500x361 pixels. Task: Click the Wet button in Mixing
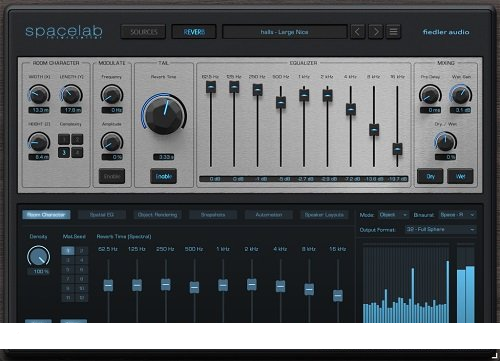tap(460, 176)
